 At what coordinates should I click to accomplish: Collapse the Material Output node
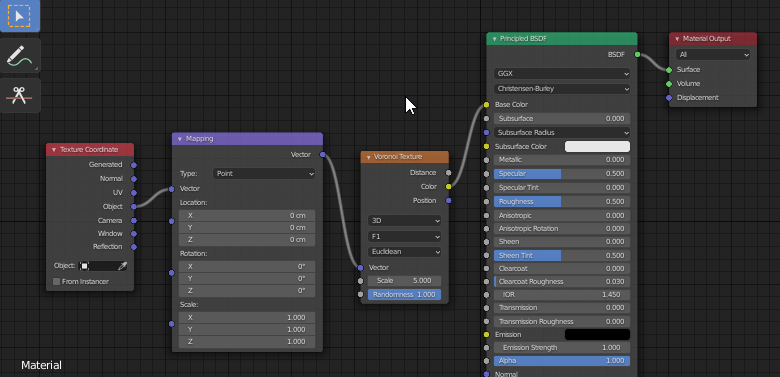coord(677,39)
